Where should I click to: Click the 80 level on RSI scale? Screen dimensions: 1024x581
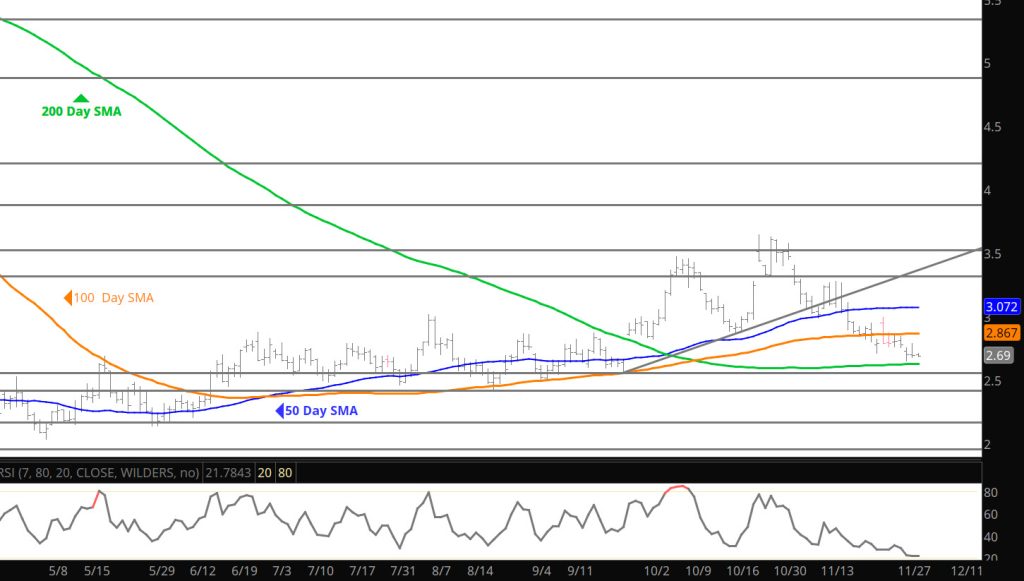tap(990, 493)
